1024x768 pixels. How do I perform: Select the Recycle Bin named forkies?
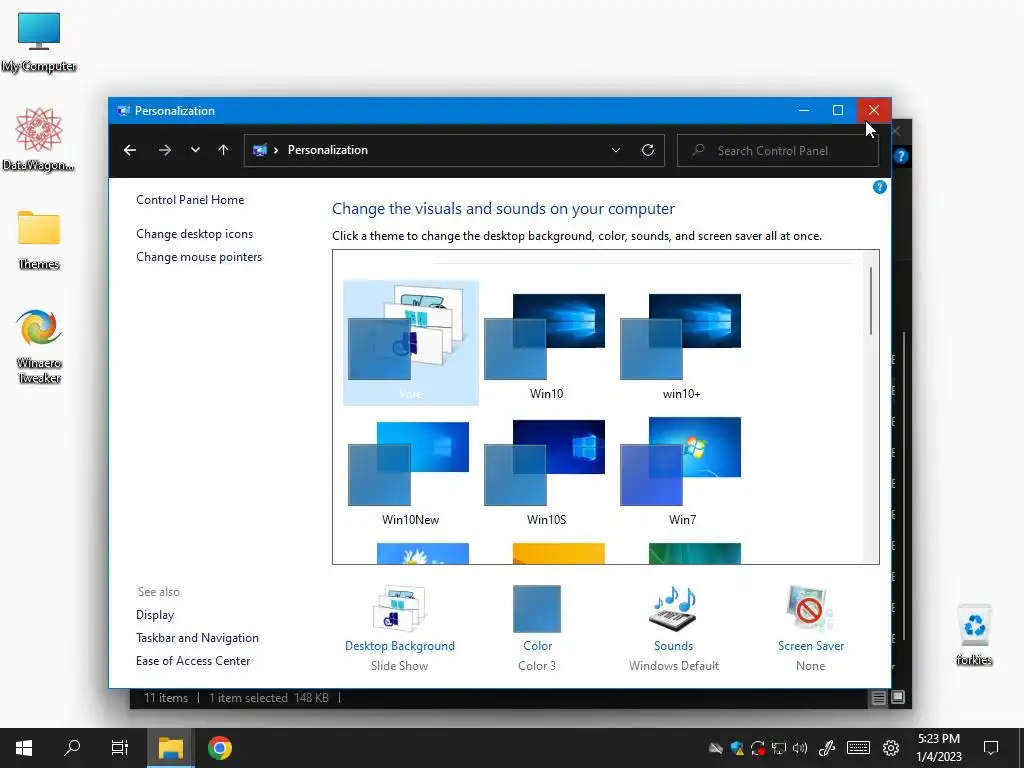click(x=974, y=635)
